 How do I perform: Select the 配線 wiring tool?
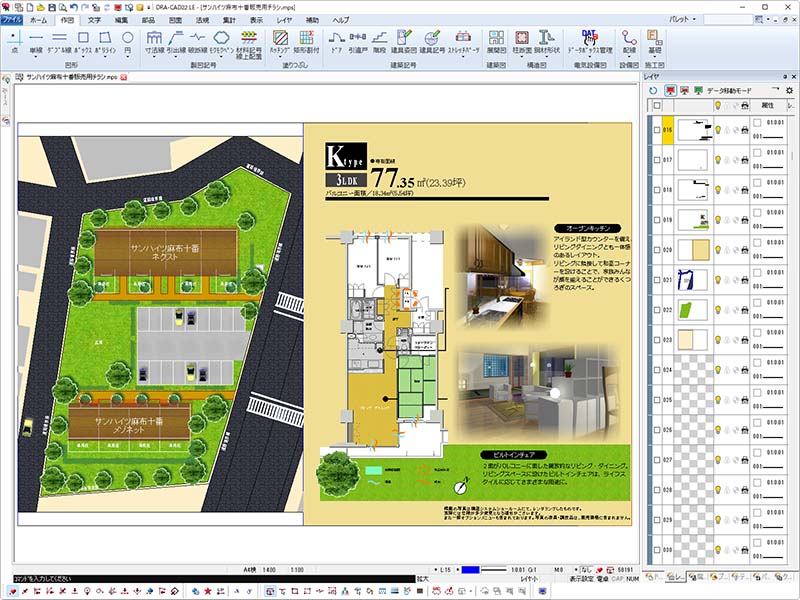pyautogui.click(x=629, y=40)
